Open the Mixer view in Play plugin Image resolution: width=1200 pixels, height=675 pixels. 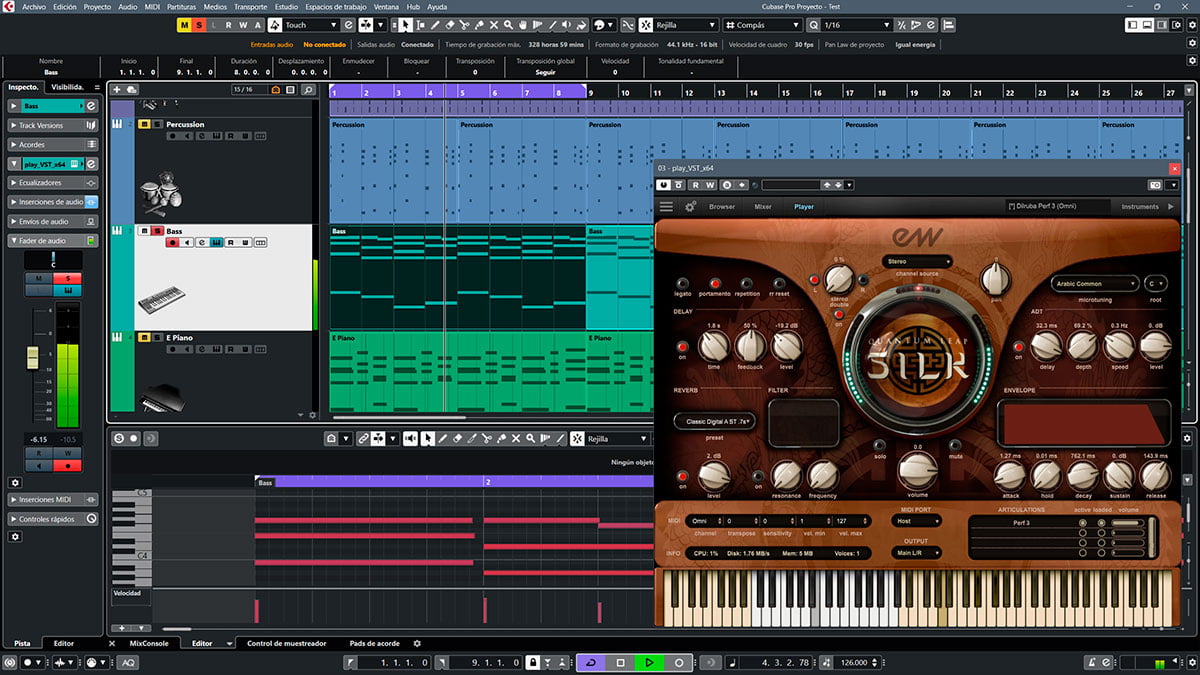(x=763, y=207)
